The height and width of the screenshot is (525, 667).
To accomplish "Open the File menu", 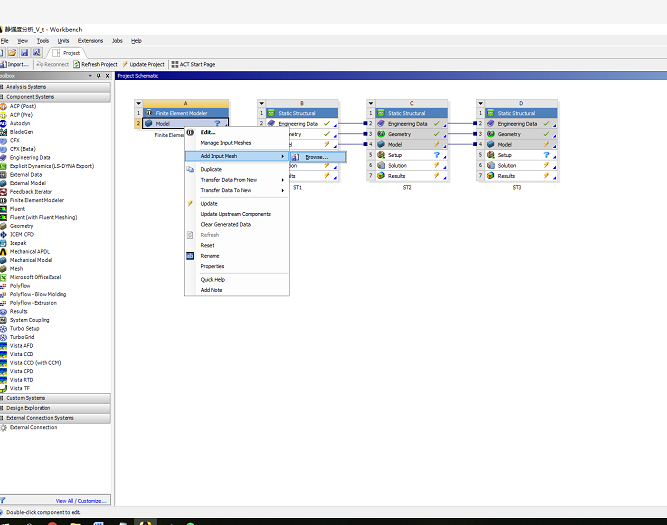I will [4, 41].
